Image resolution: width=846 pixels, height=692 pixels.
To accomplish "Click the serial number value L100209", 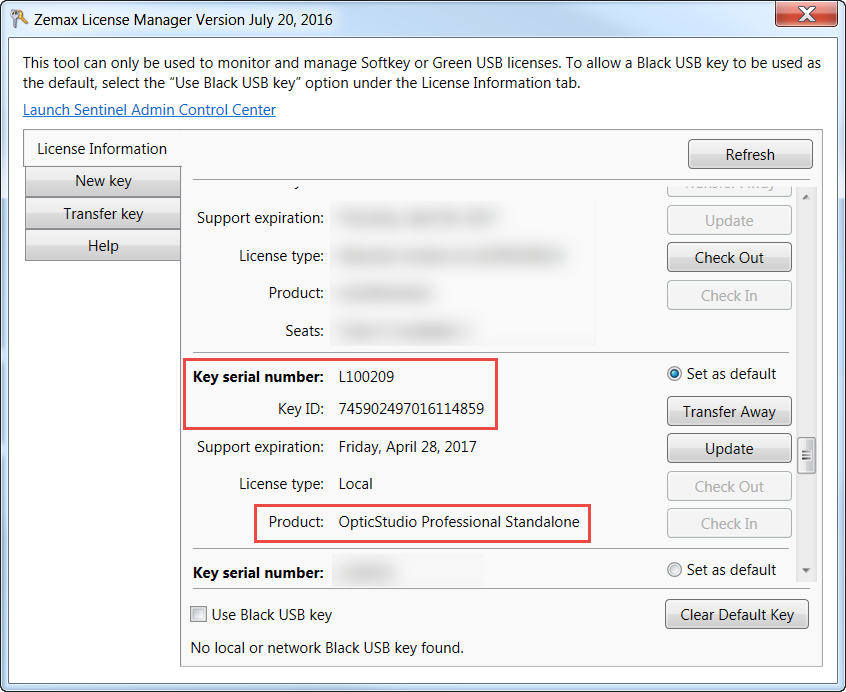I will pos(366,376).
